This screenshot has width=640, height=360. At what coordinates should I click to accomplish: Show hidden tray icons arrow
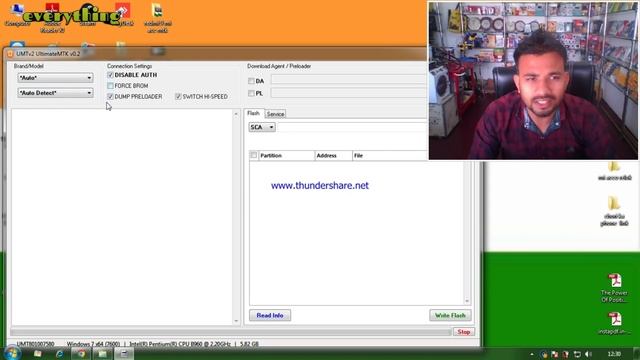pyautogui.click(x=532, y=354)
